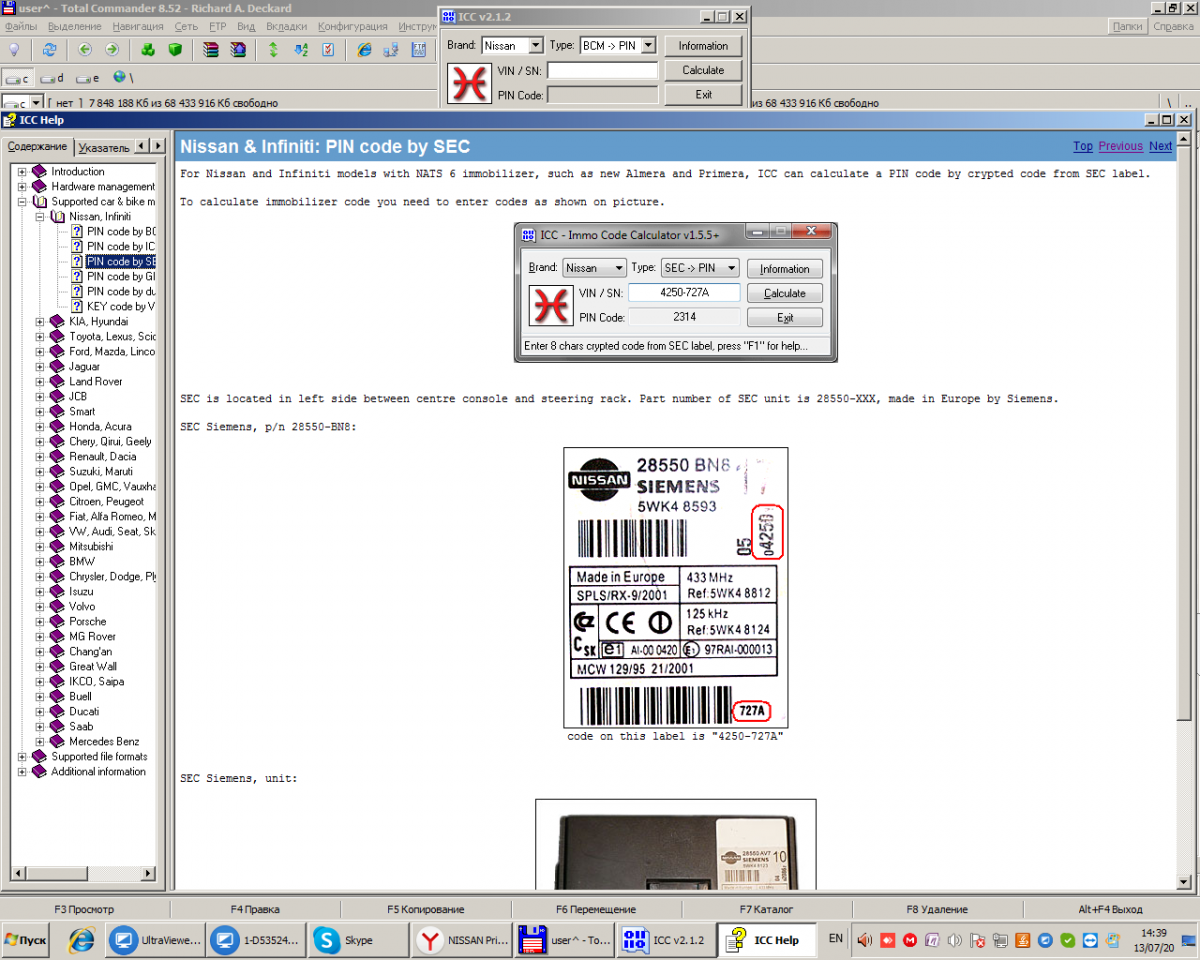Screen dimensions: 1200x960
Task: Click the Internet Explorer icon in toolbar
Action: point(364,49)
